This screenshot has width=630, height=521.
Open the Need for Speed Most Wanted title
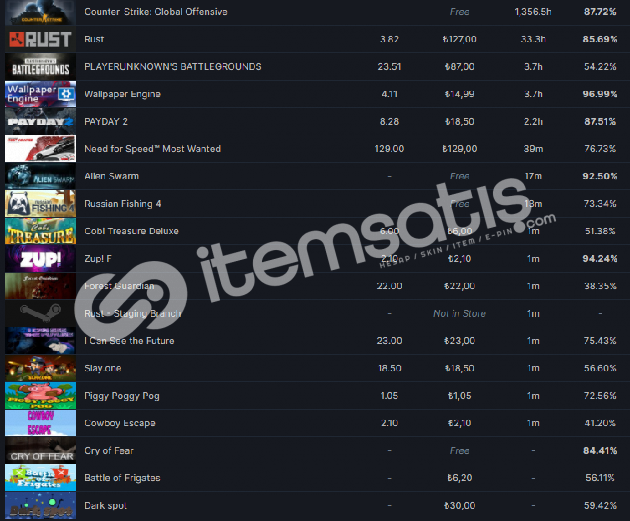pyautogui.click(x=152, y=149)
